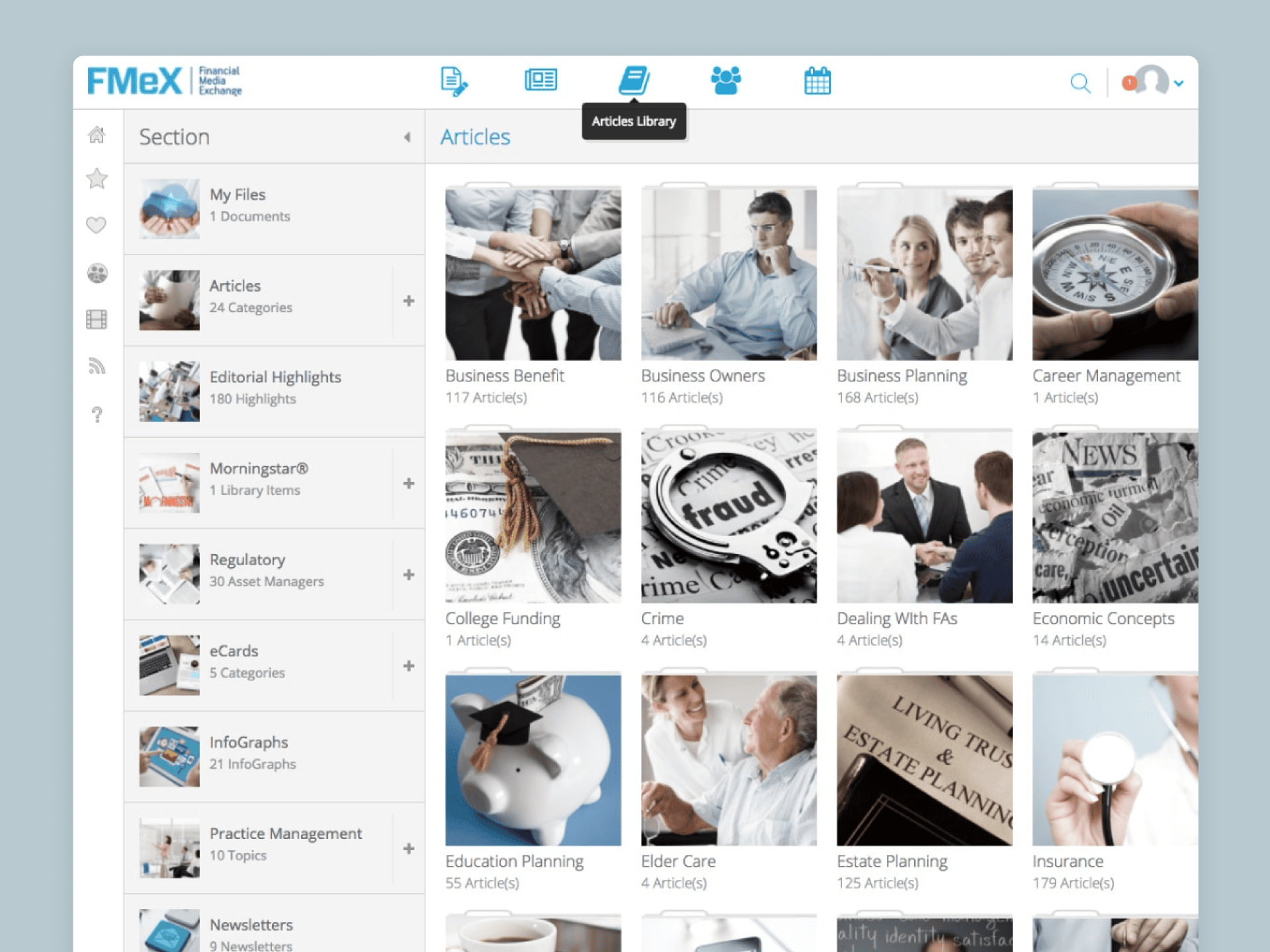Open the group contacts icon in top navigation
1270x952 pixels.
point(726,81)
